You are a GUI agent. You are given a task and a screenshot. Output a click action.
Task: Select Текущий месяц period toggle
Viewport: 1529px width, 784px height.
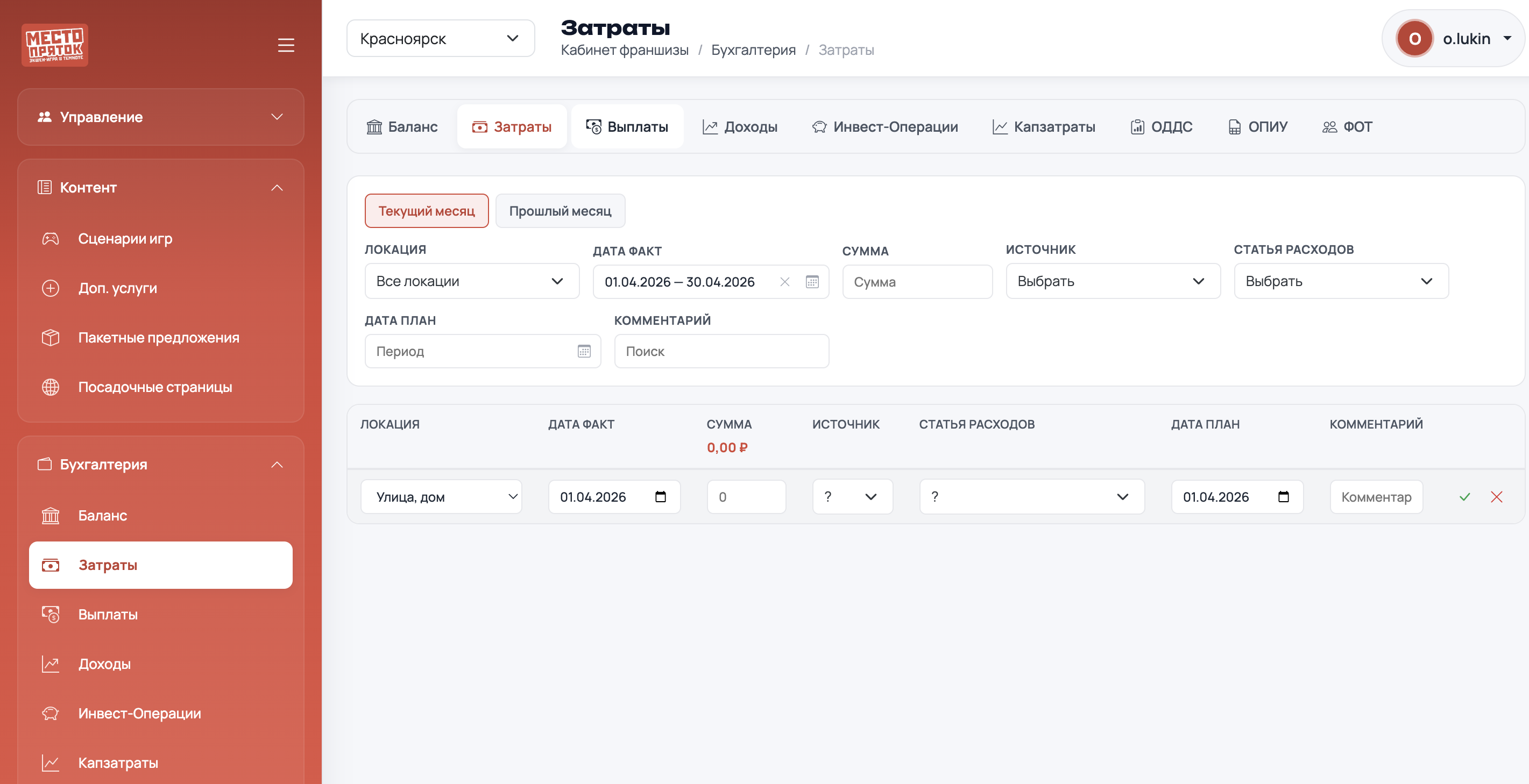coord(426,211)
